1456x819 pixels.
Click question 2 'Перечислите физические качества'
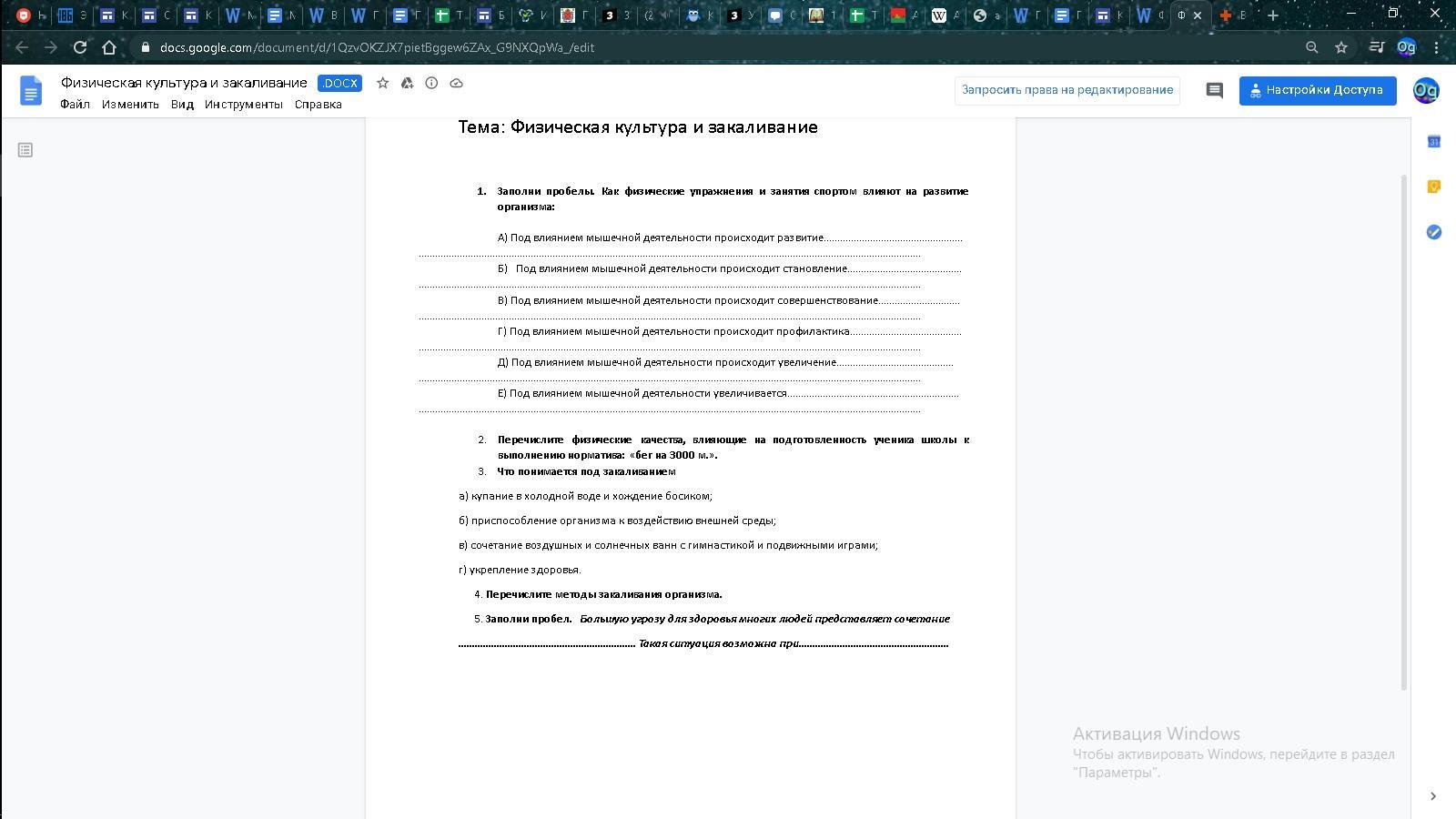(733, 447)
